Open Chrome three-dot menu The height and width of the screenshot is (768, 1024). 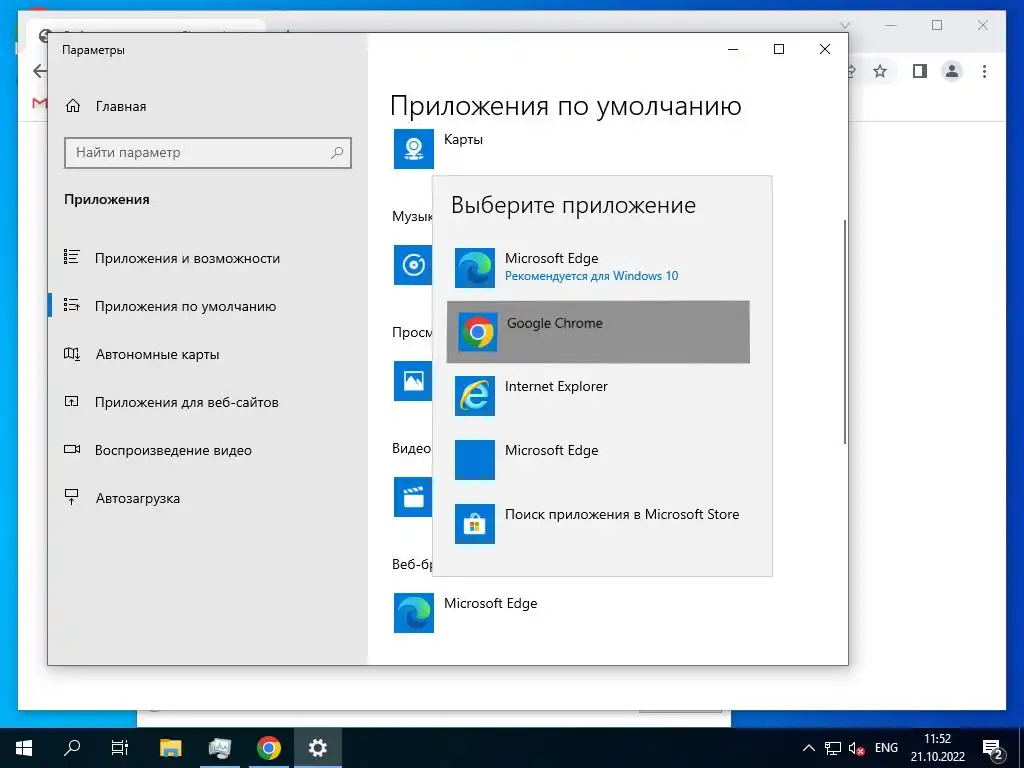(984, 71)
